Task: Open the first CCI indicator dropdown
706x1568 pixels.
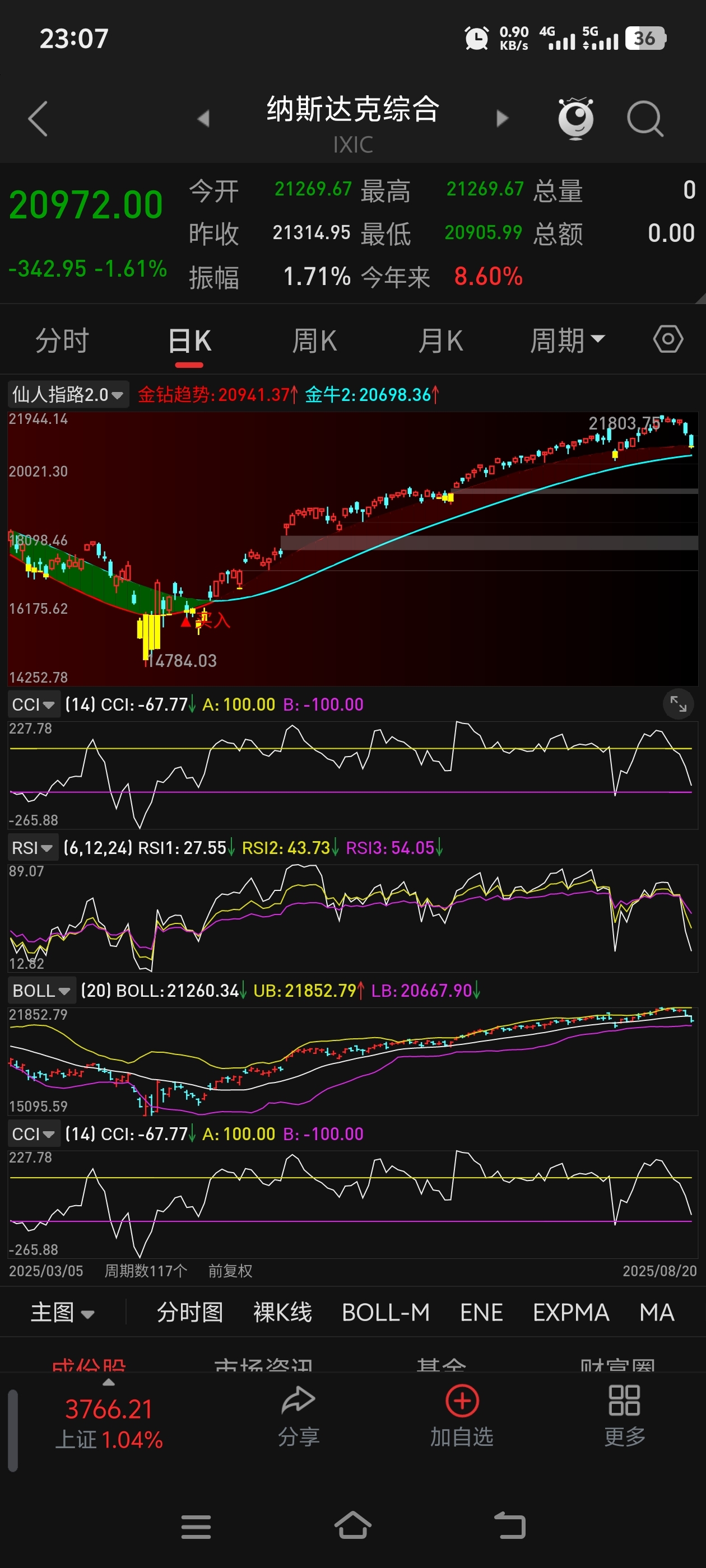Action: coord(34,705)
